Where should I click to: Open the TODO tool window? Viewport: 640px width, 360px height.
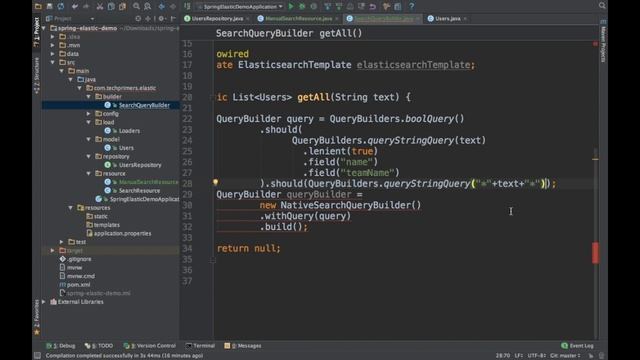click(99, 346)
